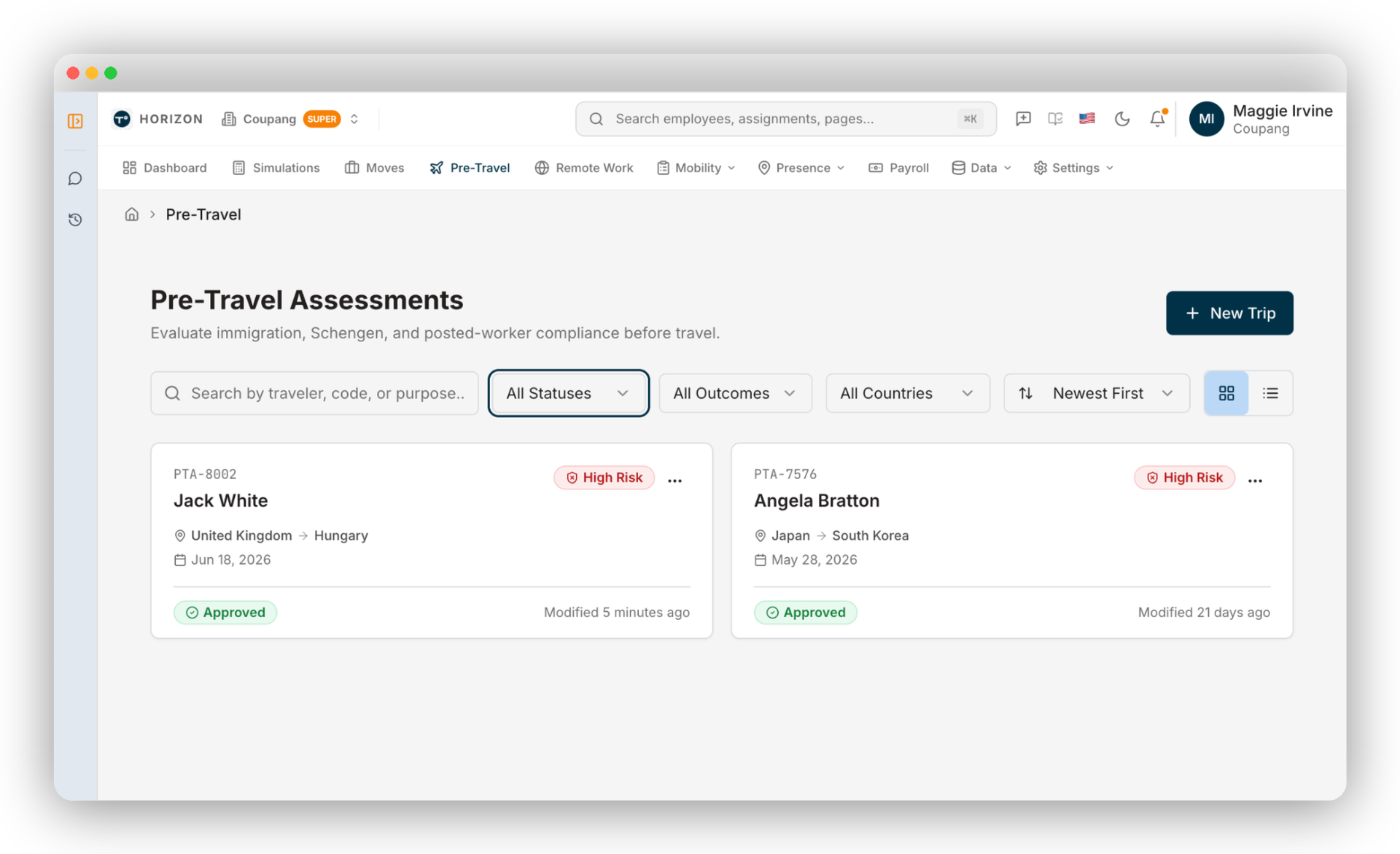Click the ⌘K shortcut hint

pos(970,119)
